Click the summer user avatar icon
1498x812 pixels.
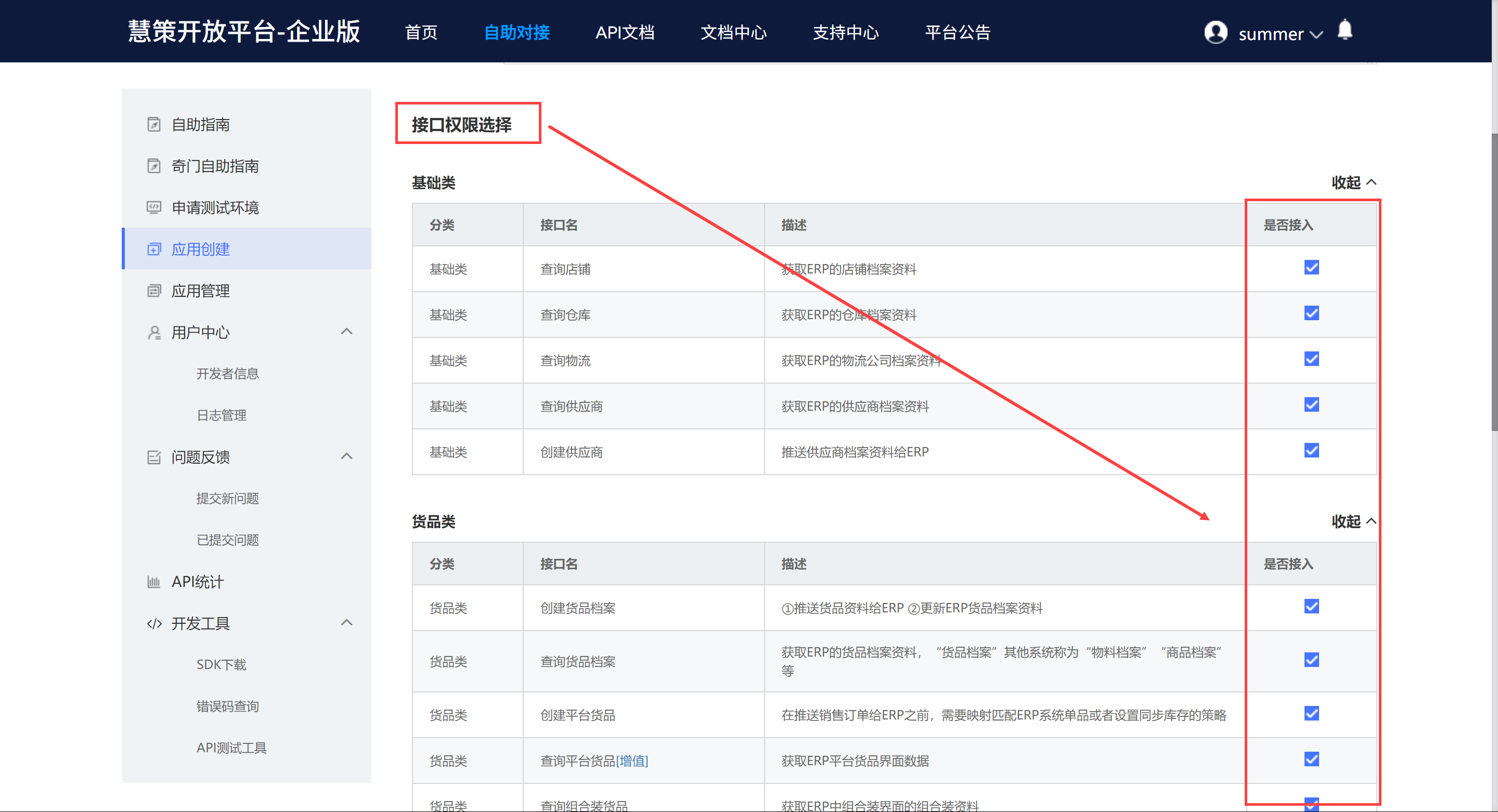[x=1216, y=32]
